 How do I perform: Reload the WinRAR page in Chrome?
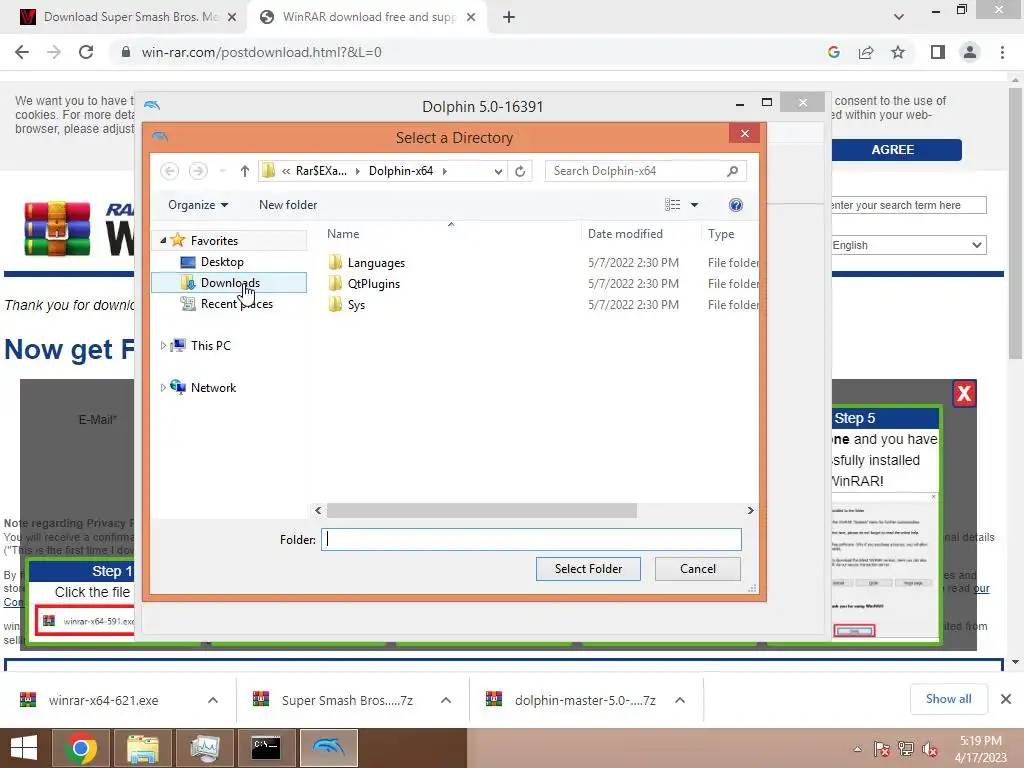point(86,52)
